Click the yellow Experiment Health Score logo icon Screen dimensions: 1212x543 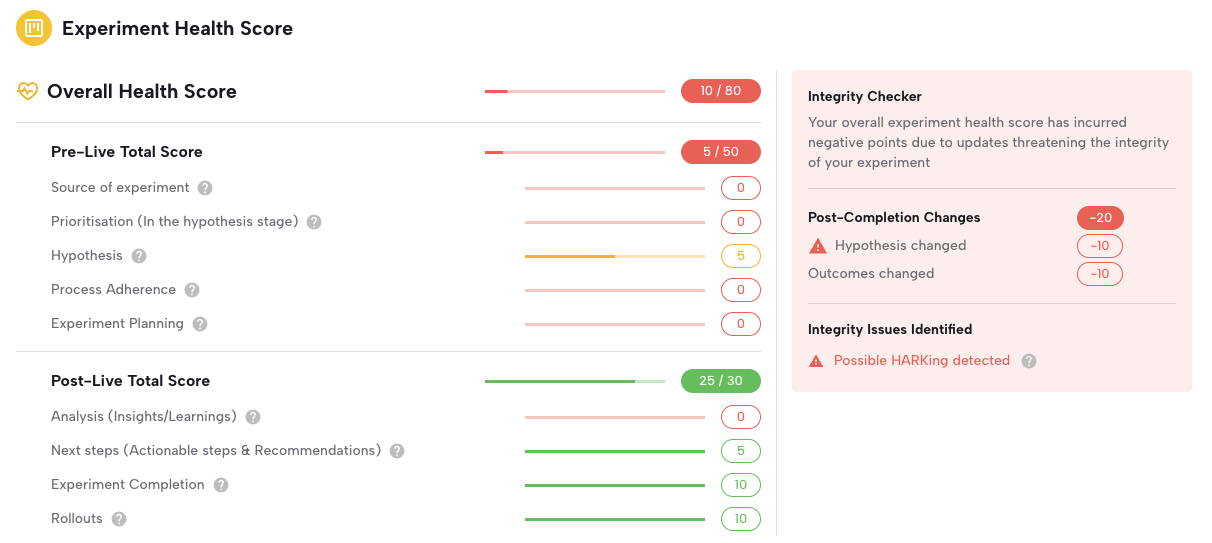tap(34, 28)
